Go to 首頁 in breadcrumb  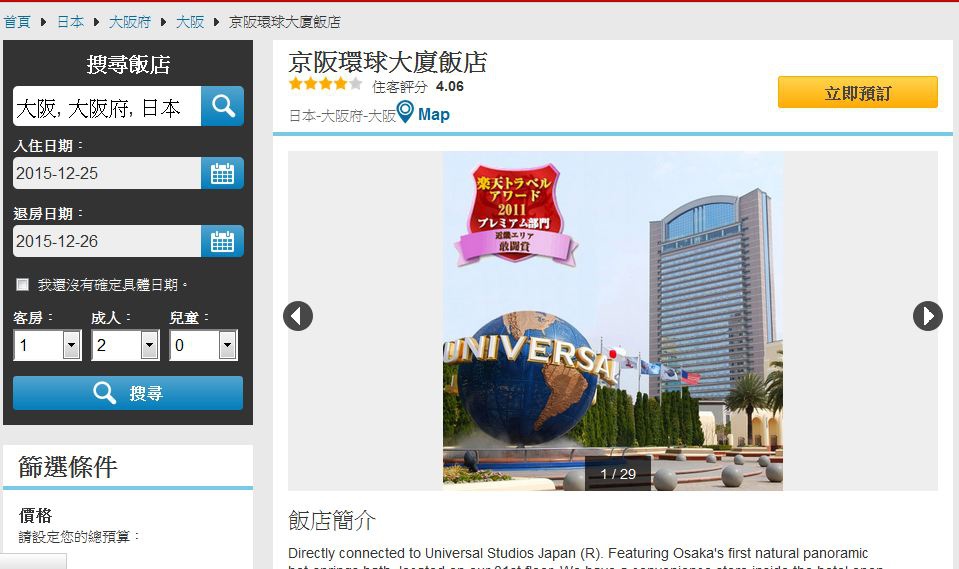click(17, 22)
